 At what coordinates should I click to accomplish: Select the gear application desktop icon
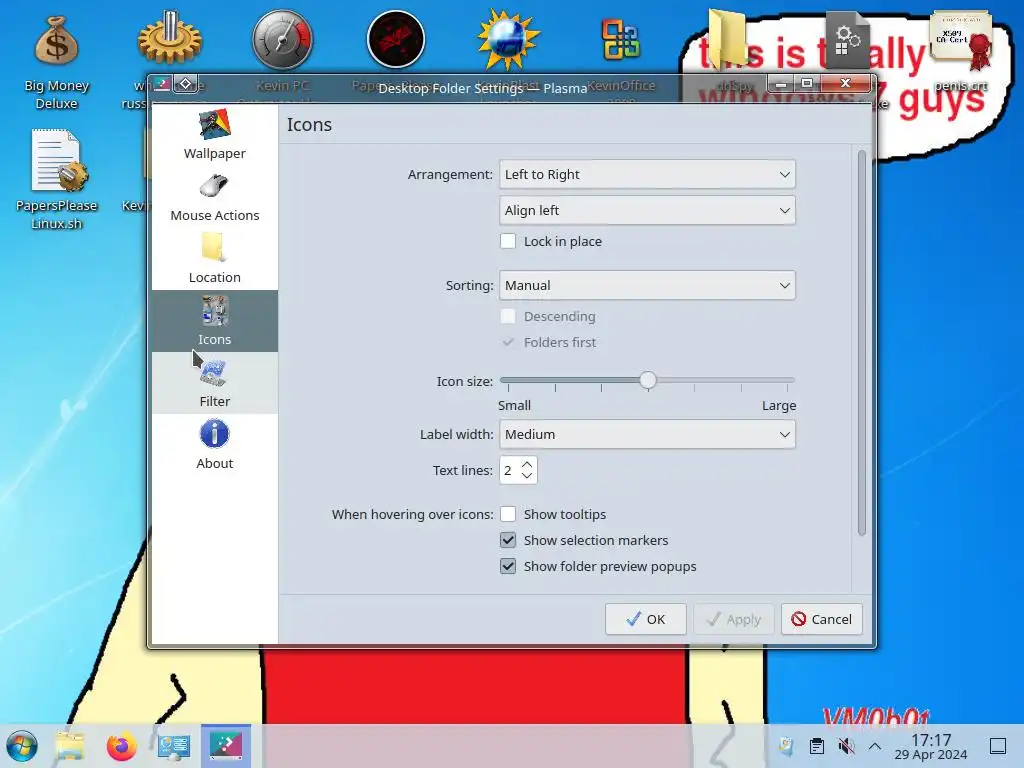coord(170,39)
